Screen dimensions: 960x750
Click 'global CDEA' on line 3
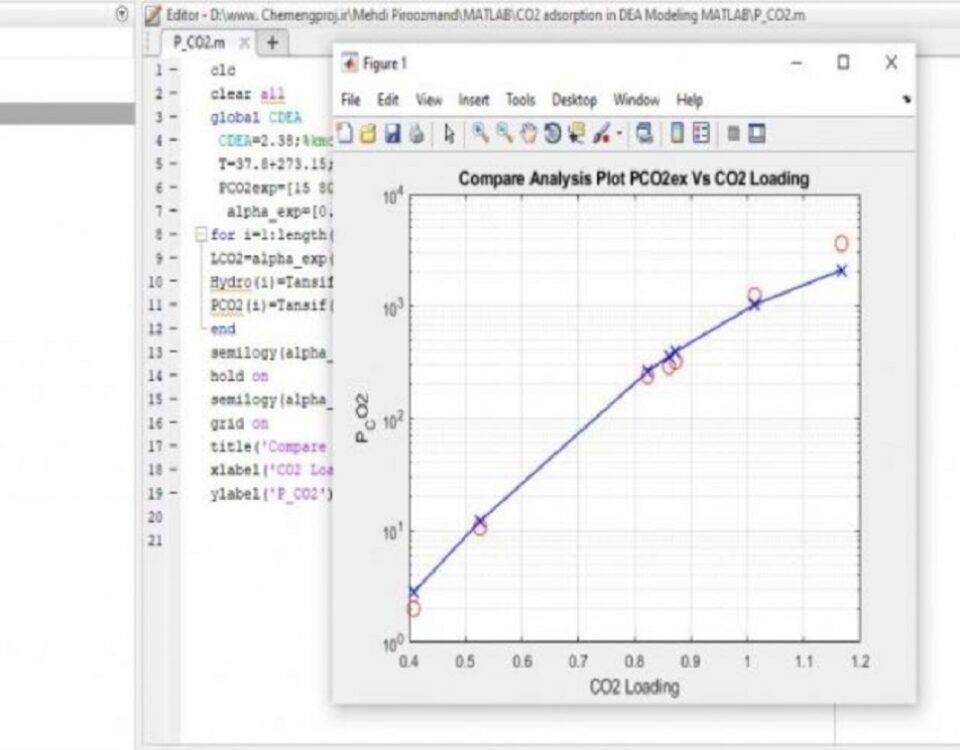(x=256, y=118)
